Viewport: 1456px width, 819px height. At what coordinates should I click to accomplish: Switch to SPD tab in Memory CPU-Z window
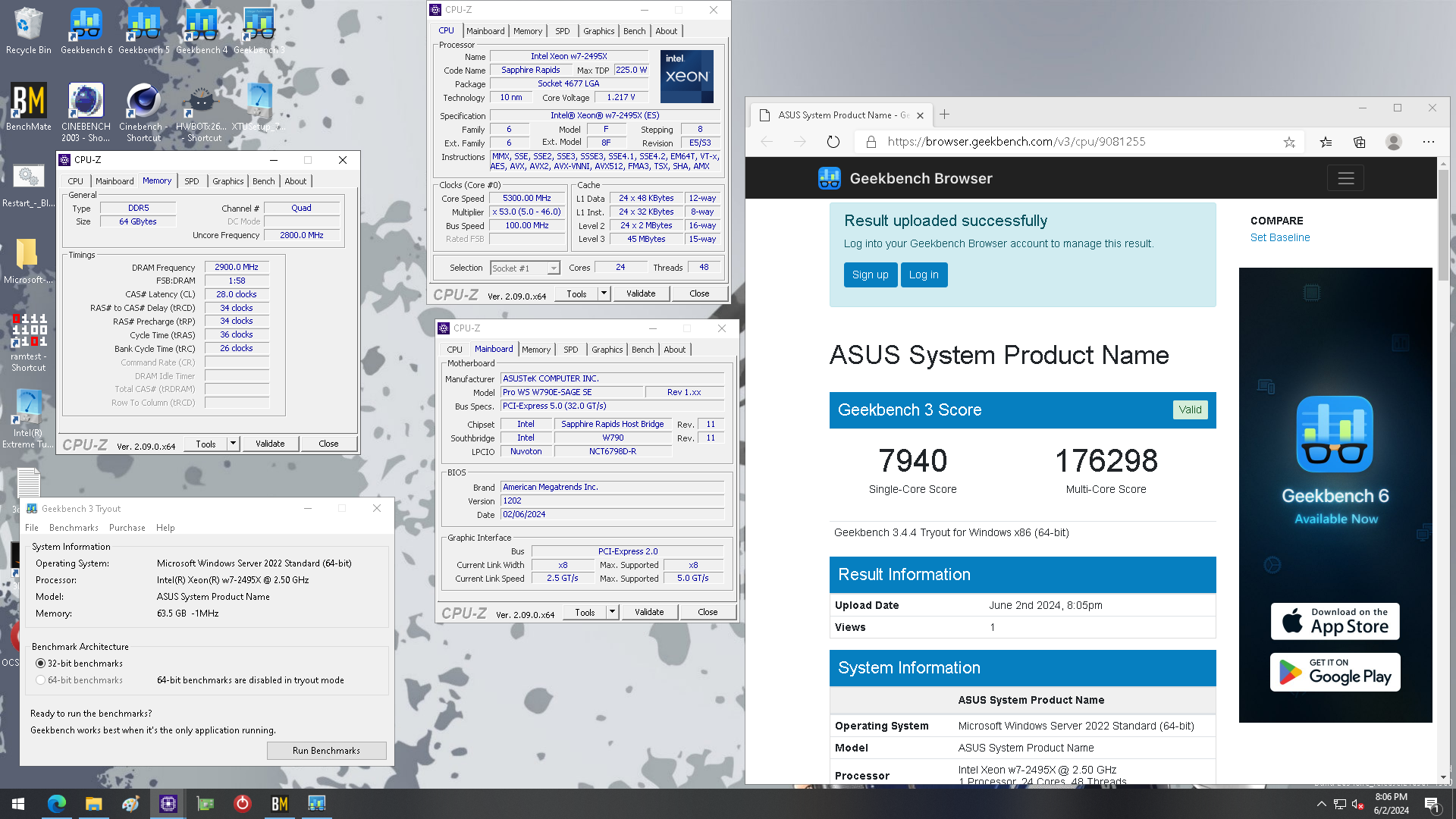tap(192, 181)
